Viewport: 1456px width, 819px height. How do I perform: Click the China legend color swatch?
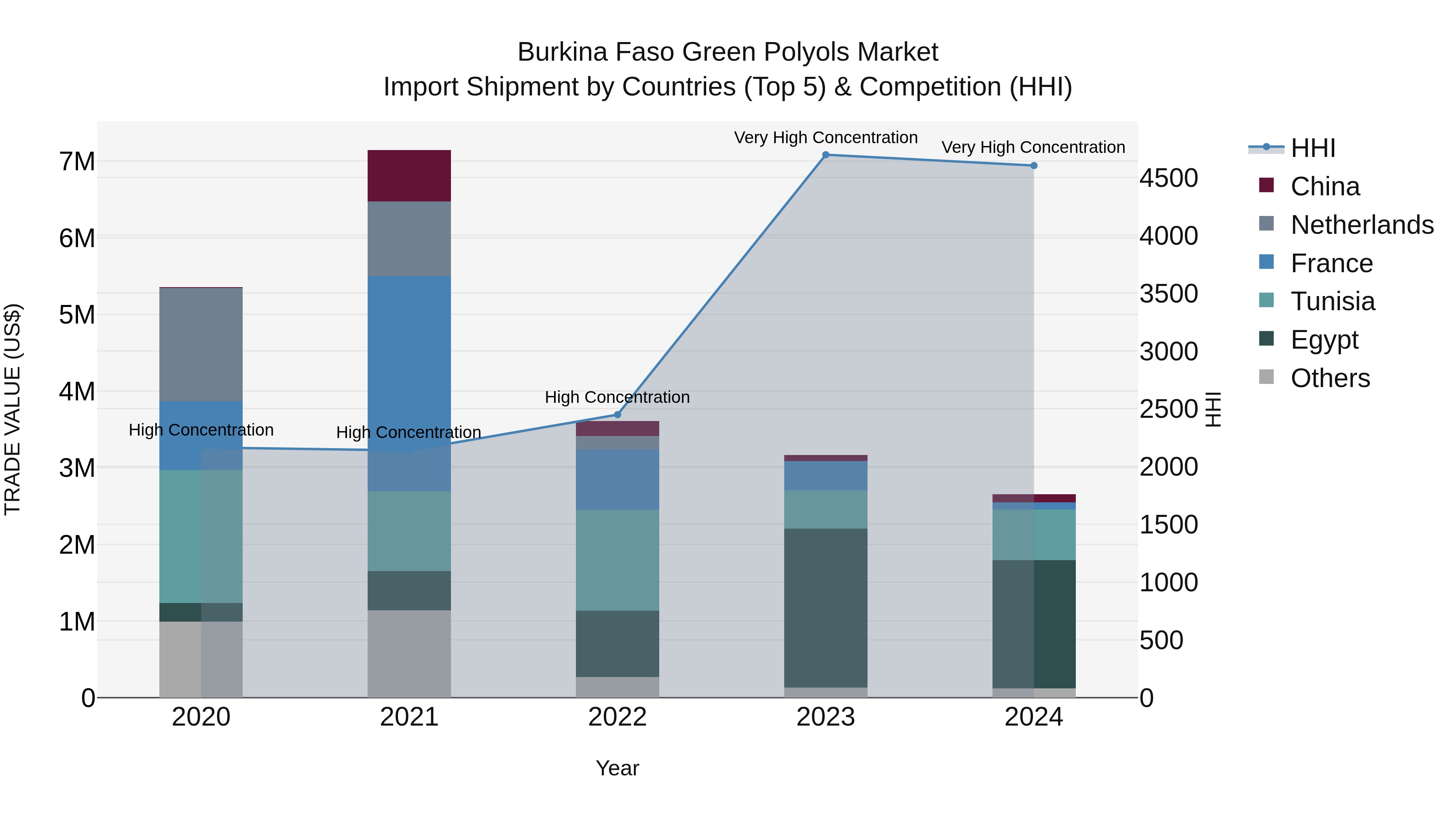pyautogui.click(x=1267, y=185)
